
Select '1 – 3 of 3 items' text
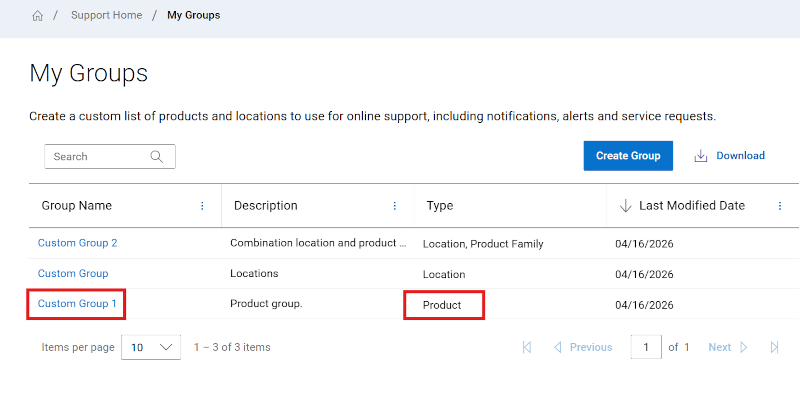232,348
